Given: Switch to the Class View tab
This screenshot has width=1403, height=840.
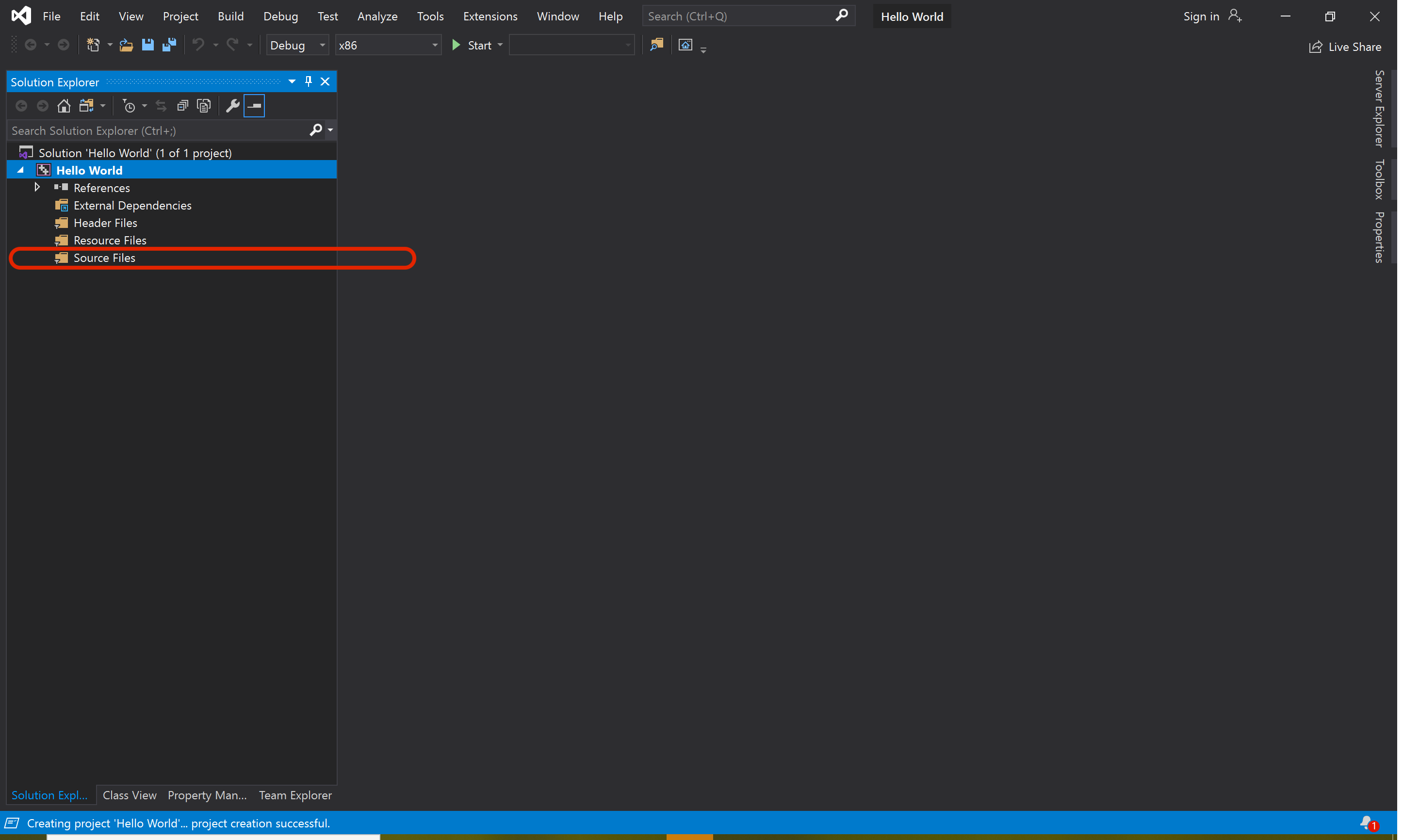Looking at the screenshot, I should click(x=130, y=795).
